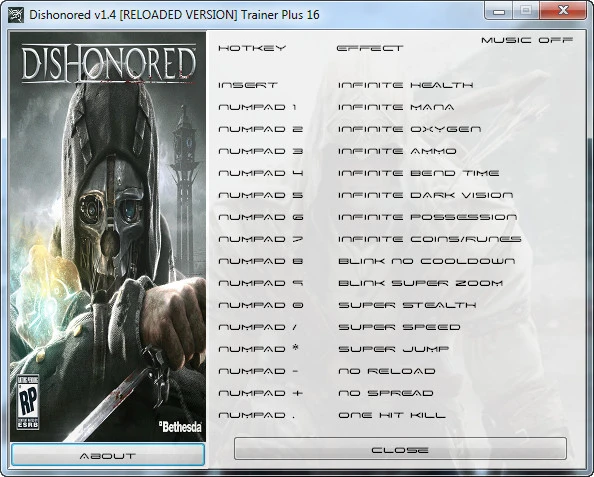Select the Blink No Cooldown effect text
Image resolution: width=594 pixels, height=477 pixels.
(x=427, y=261)
